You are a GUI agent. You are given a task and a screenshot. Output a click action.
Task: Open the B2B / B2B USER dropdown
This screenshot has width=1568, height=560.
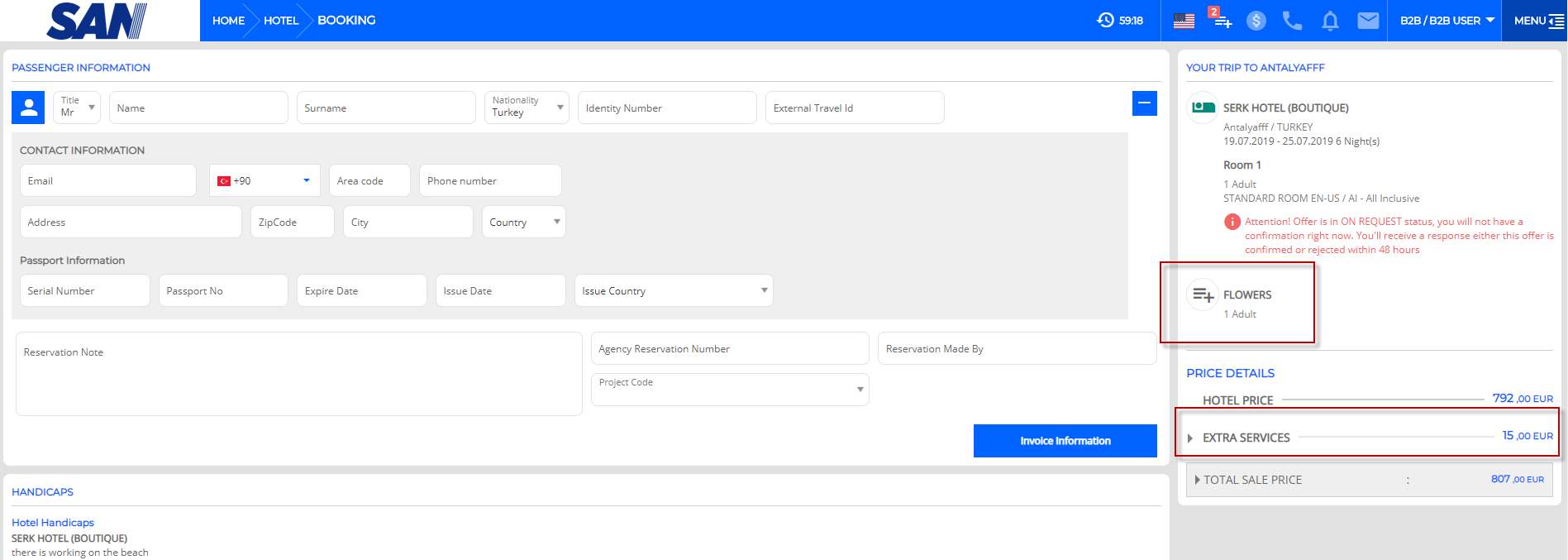click(x=1446, y=21)
